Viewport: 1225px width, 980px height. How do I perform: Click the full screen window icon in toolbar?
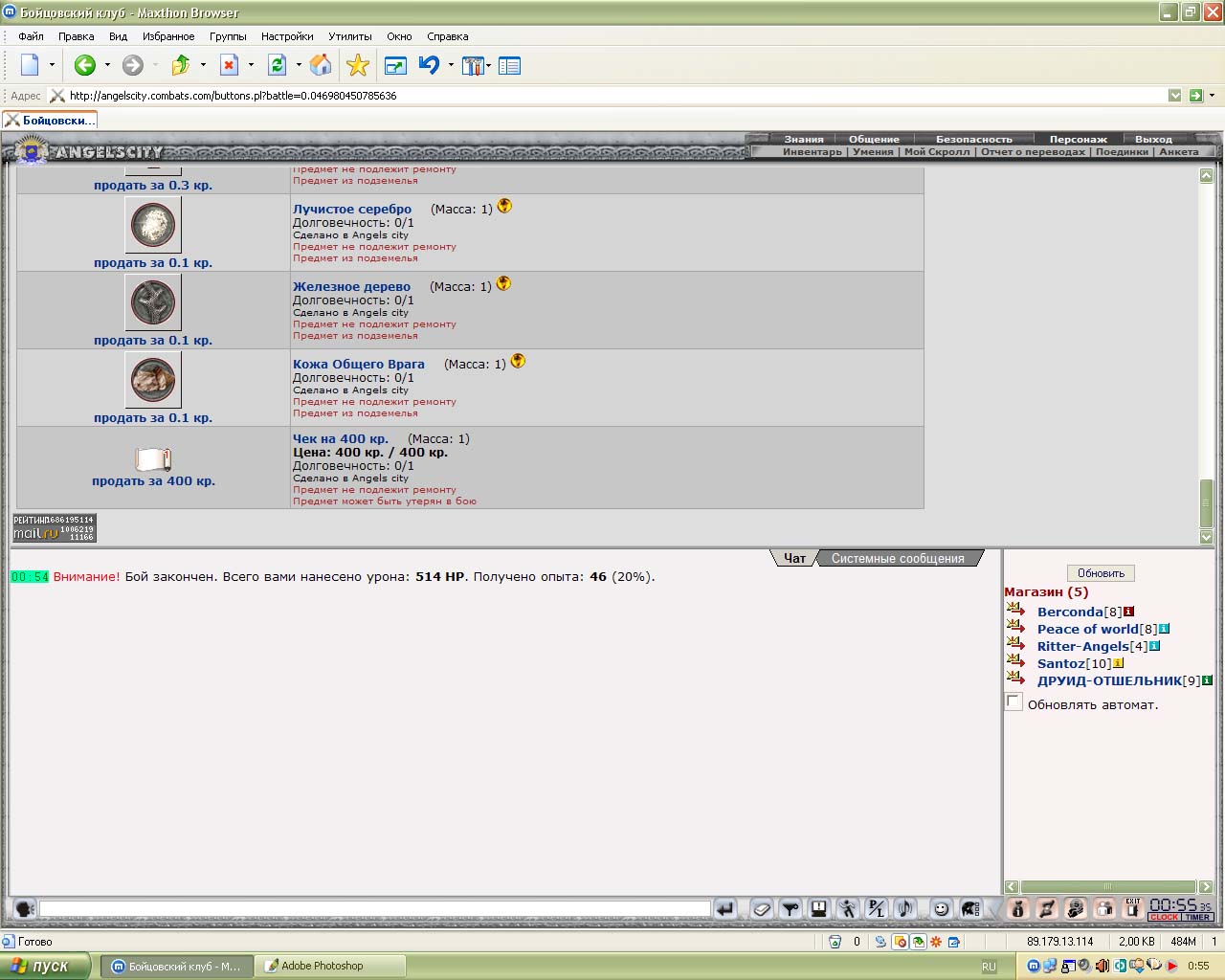coord(394,65)
